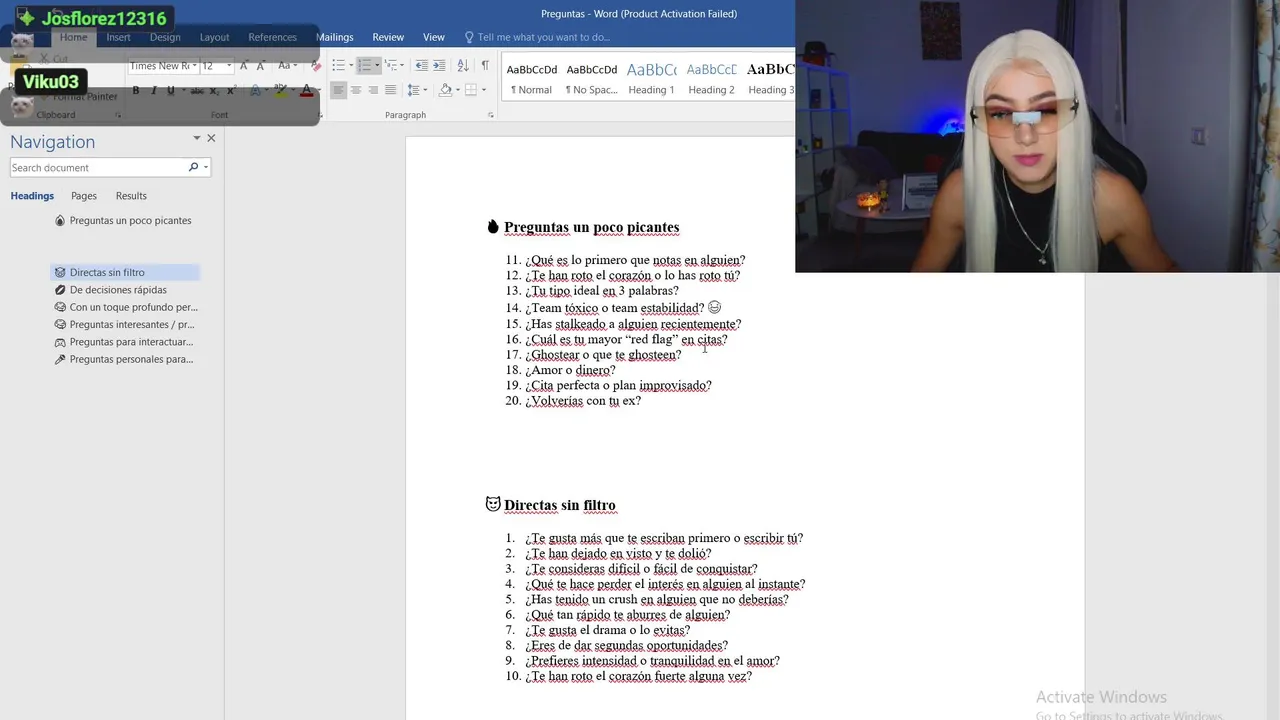This screenshot has width=1280, height=720.
Task: Apply the Heading 3 style
Action: click(x=770, y=78)
